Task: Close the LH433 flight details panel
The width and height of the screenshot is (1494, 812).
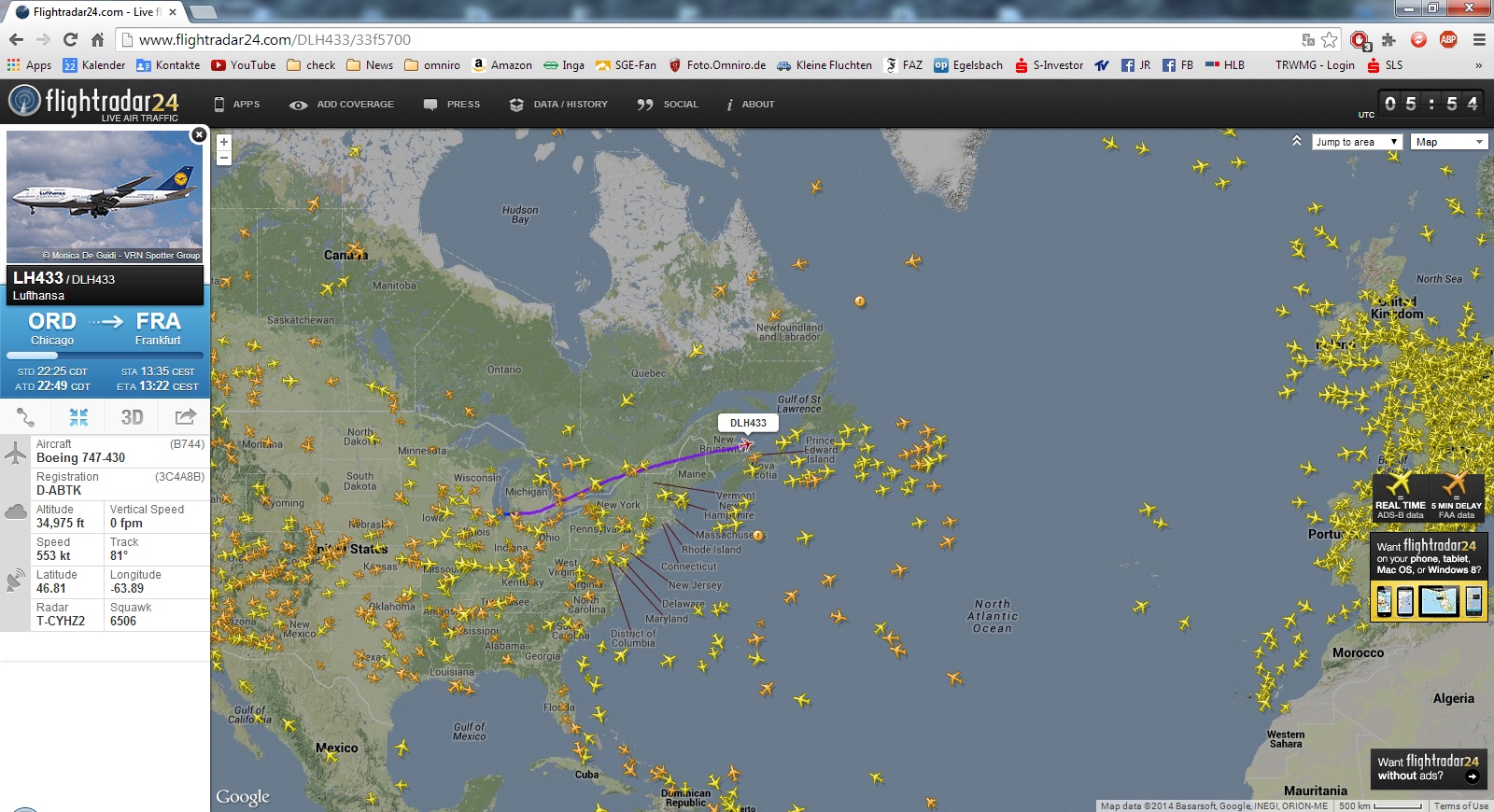Action: [x=199, y=135]
